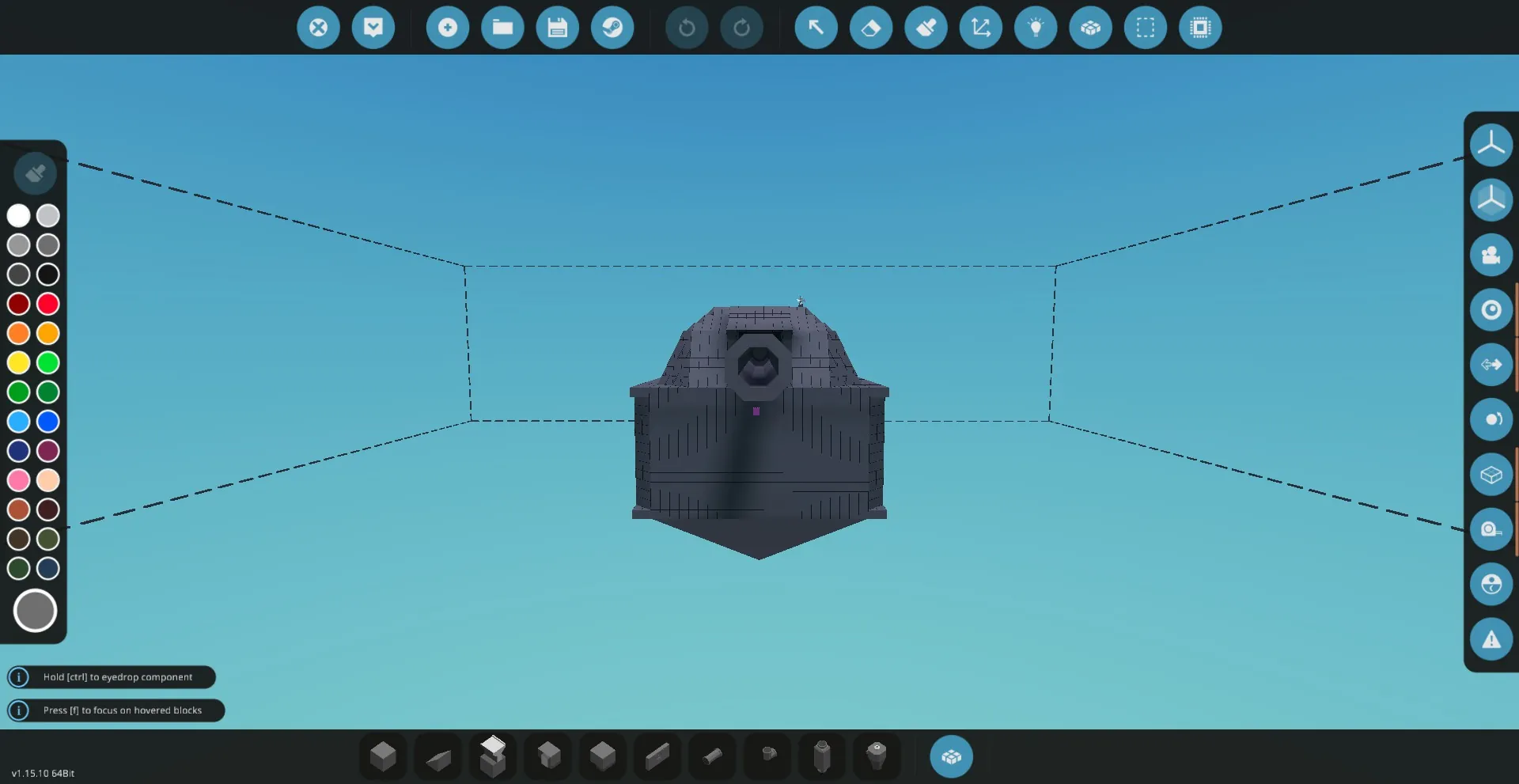Click the floppy disk save icon
The width and height of the screenshot is (1519, 784).
click(x=558, y=28)
